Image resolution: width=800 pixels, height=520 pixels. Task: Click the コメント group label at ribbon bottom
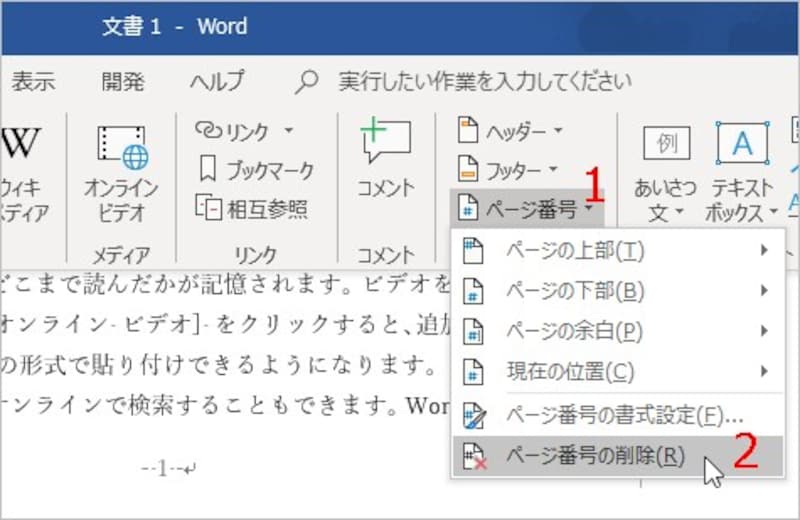[x=386, y=254]
